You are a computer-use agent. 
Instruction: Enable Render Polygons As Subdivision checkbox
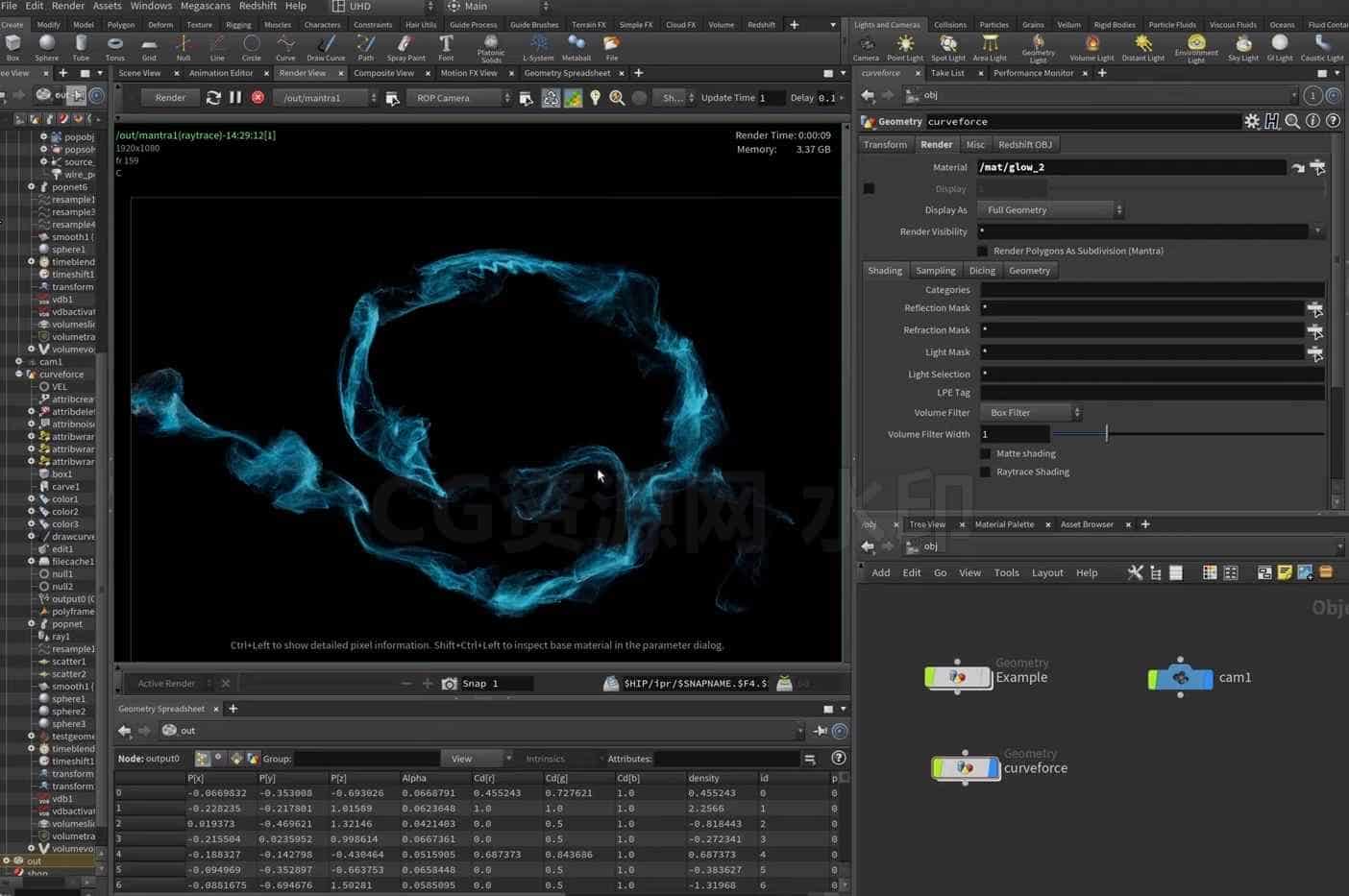tap(983, 251)
